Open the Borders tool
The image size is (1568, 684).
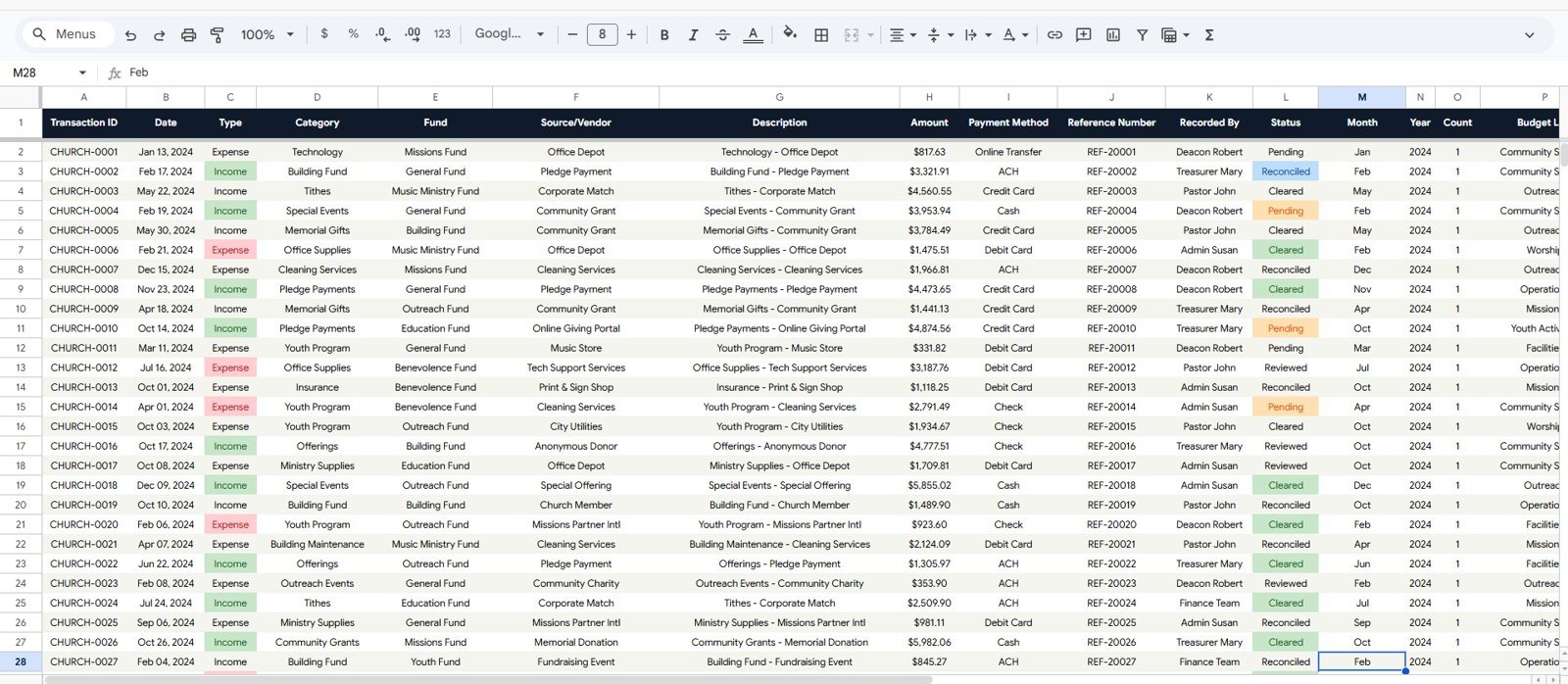pos(821,34)
